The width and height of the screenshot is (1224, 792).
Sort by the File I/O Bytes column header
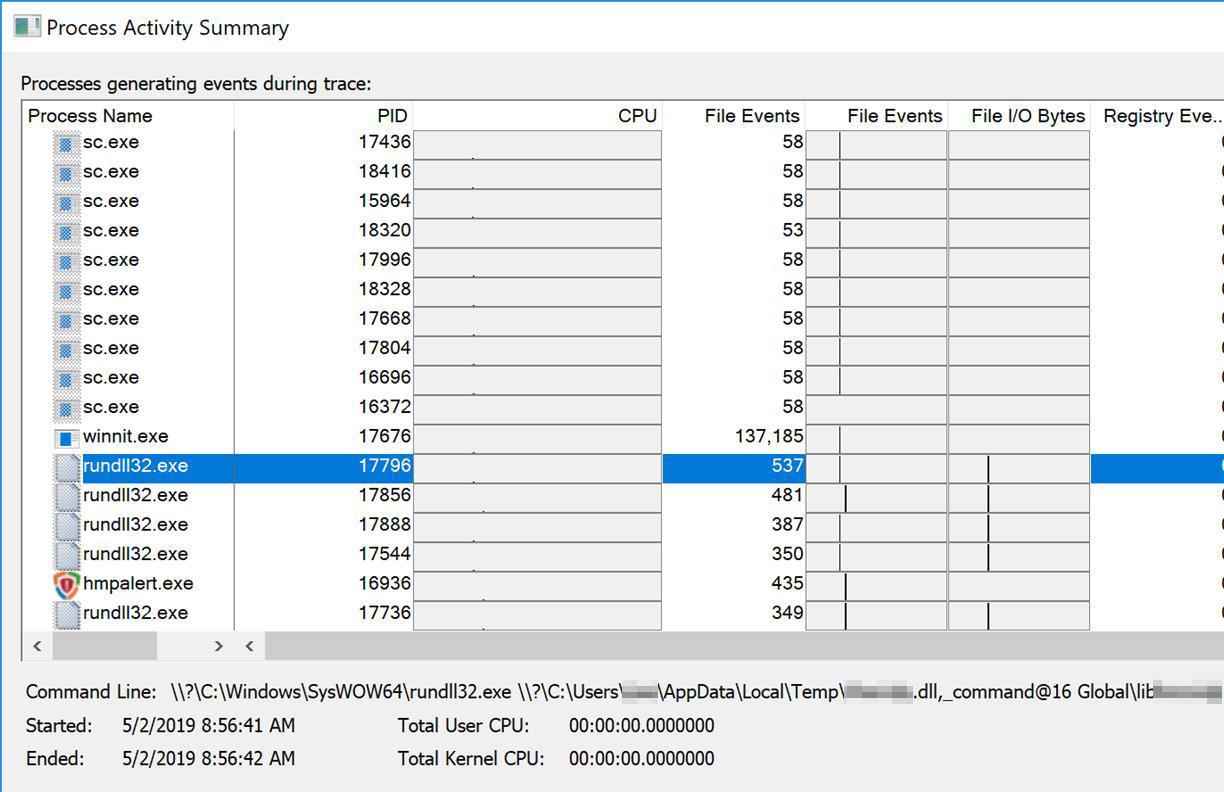coord(1018,116)
